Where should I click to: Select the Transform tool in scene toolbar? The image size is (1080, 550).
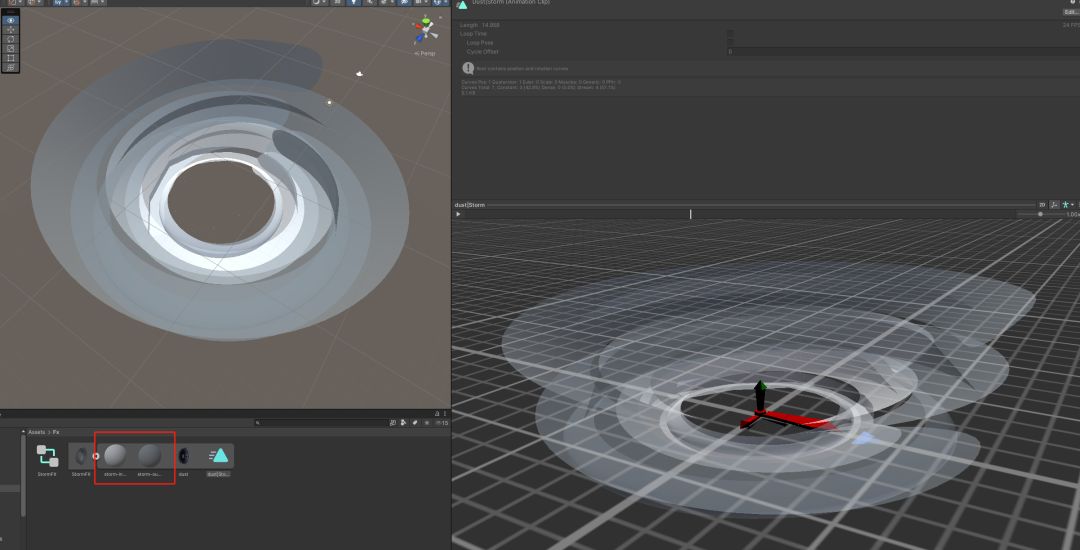[x=11, y=67]
